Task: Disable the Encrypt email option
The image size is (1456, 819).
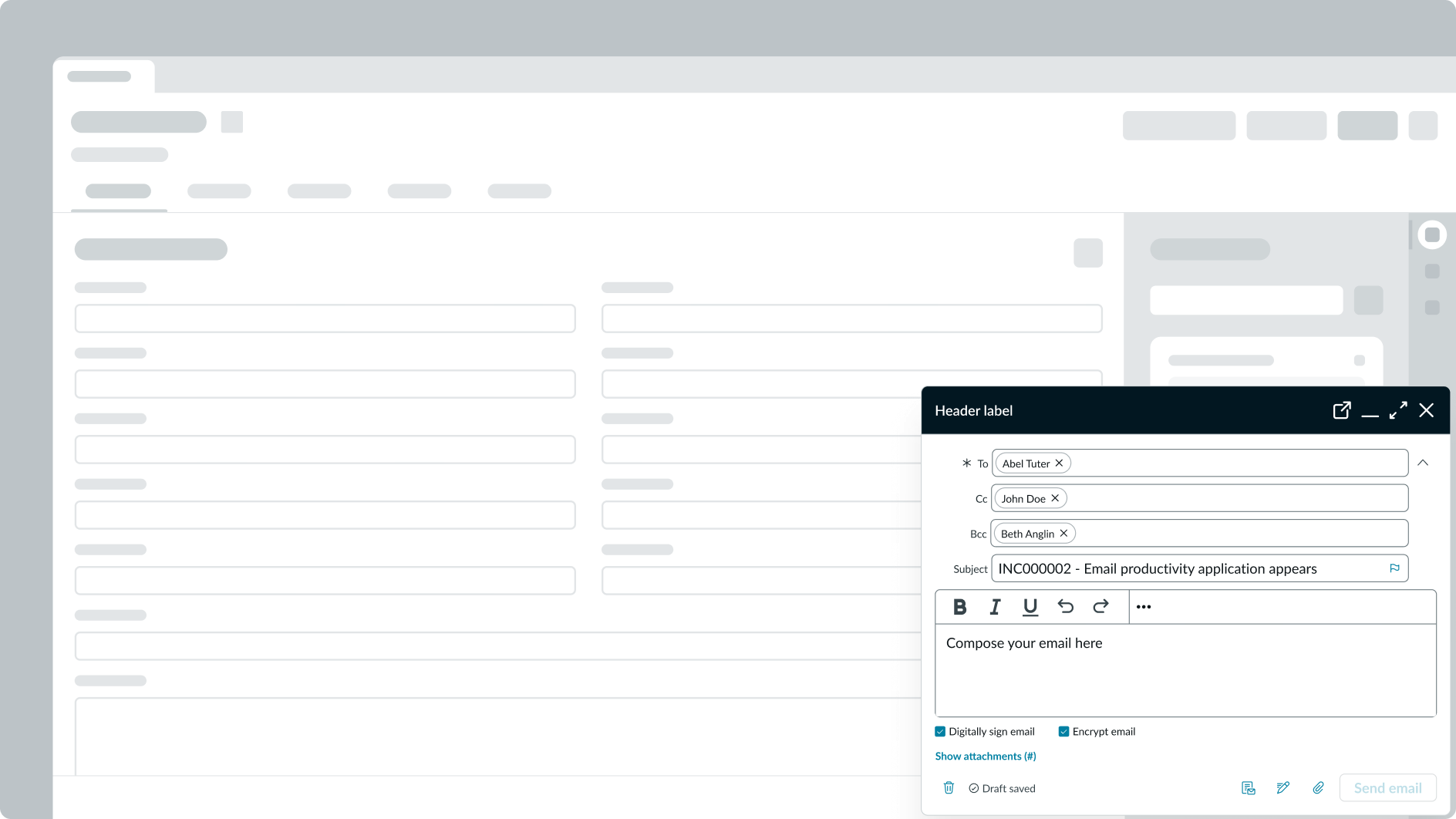Action: 1063,730
